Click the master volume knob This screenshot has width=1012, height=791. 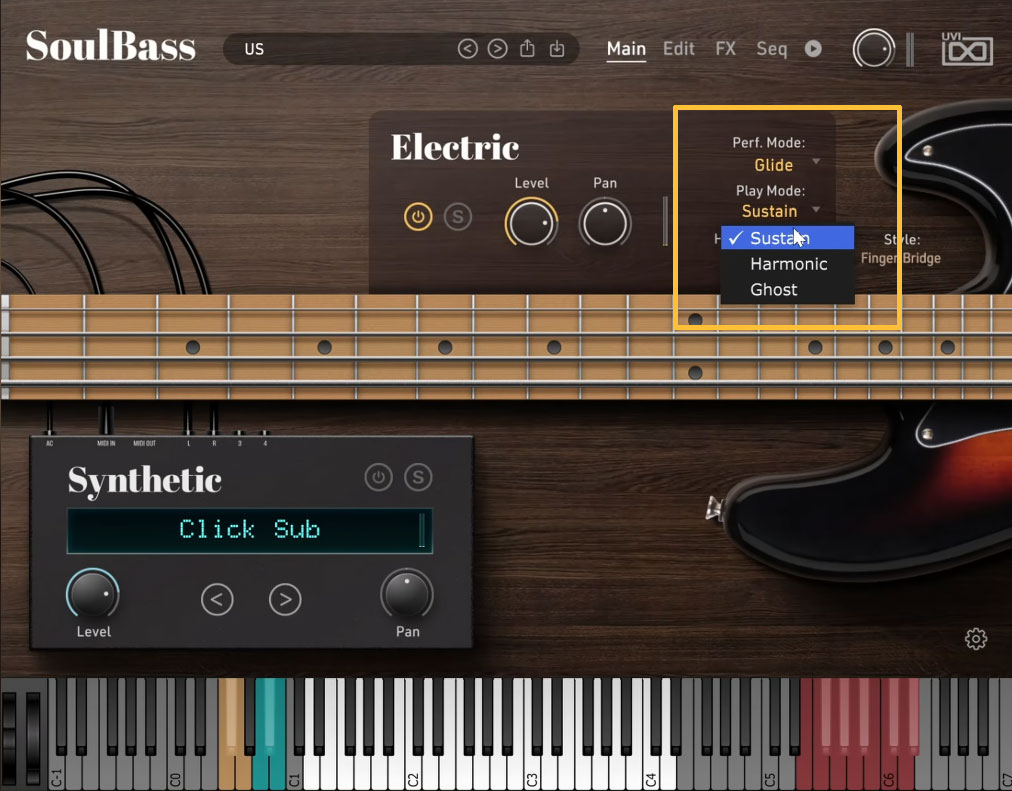point(873,48)
